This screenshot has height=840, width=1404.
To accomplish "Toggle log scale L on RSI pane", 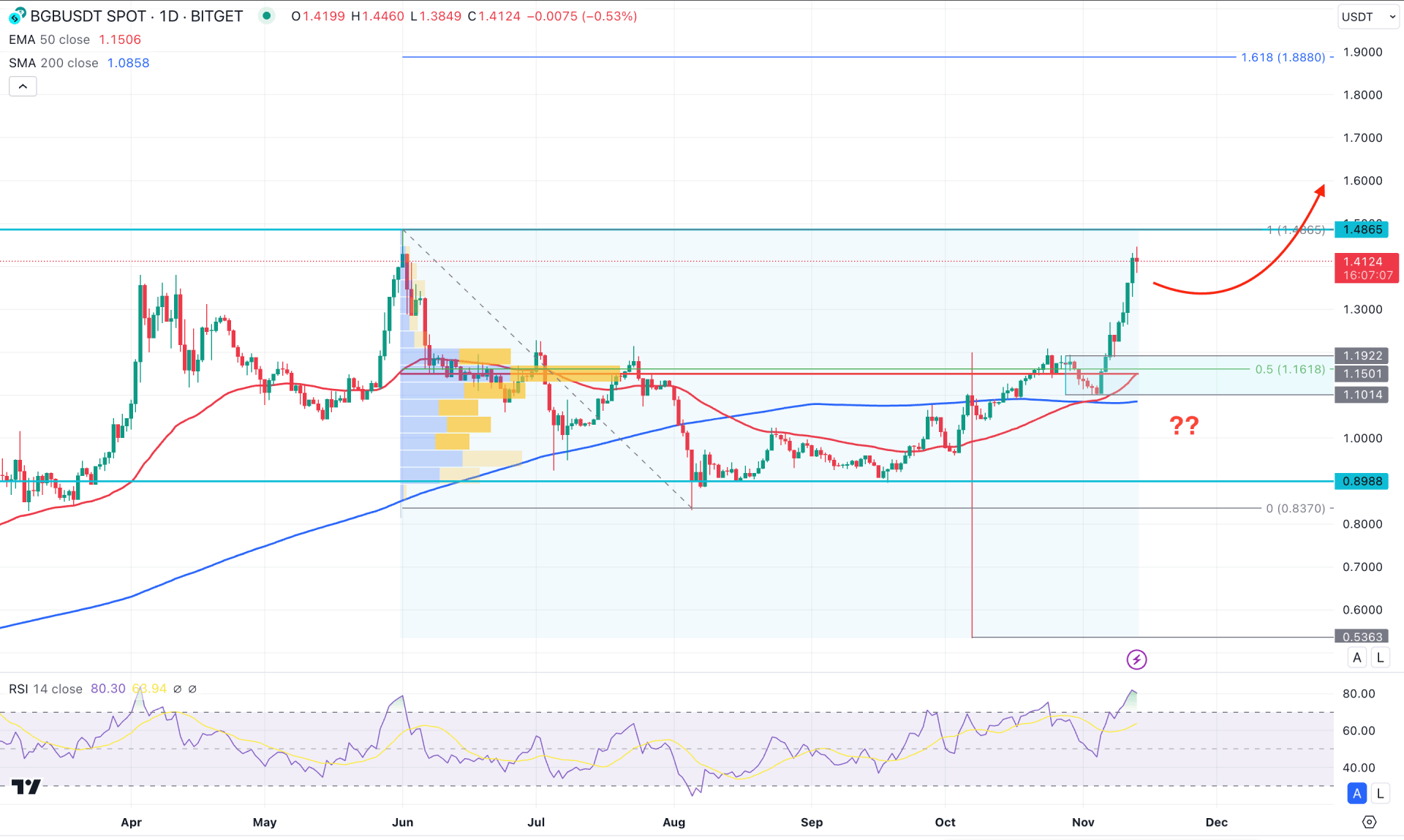I will (1381, 792).
